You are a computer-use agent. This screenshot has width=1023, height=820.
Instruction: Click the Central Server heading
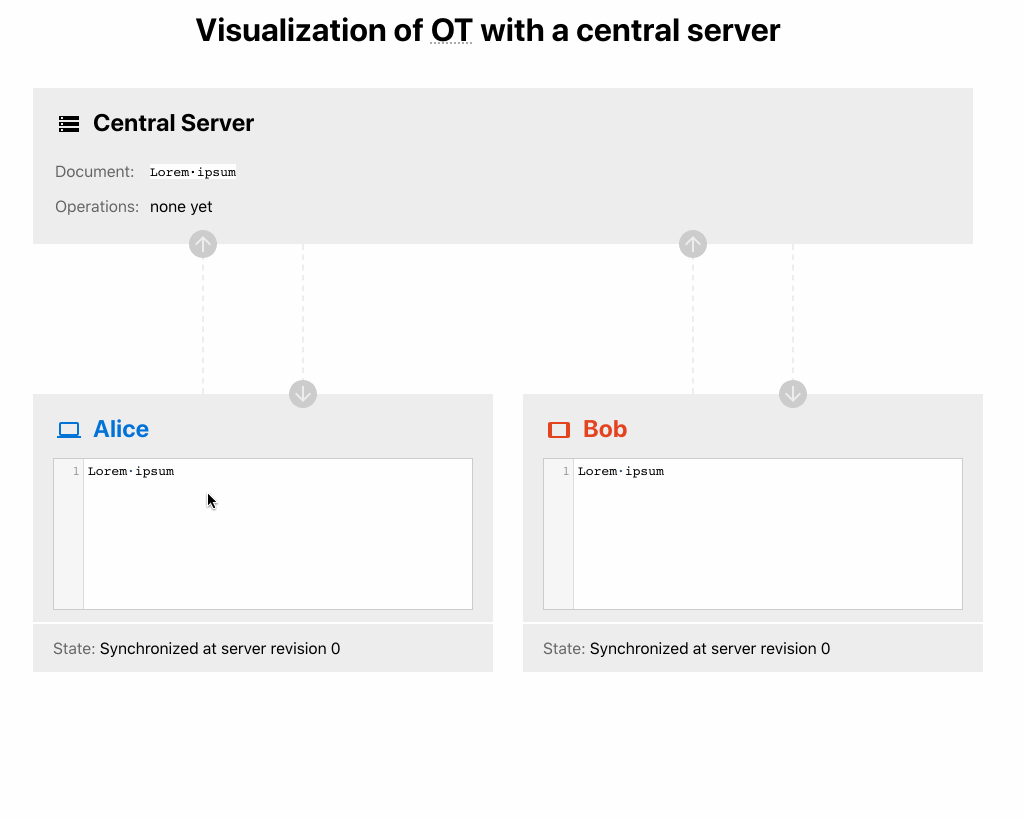click(x=174, y=123)
